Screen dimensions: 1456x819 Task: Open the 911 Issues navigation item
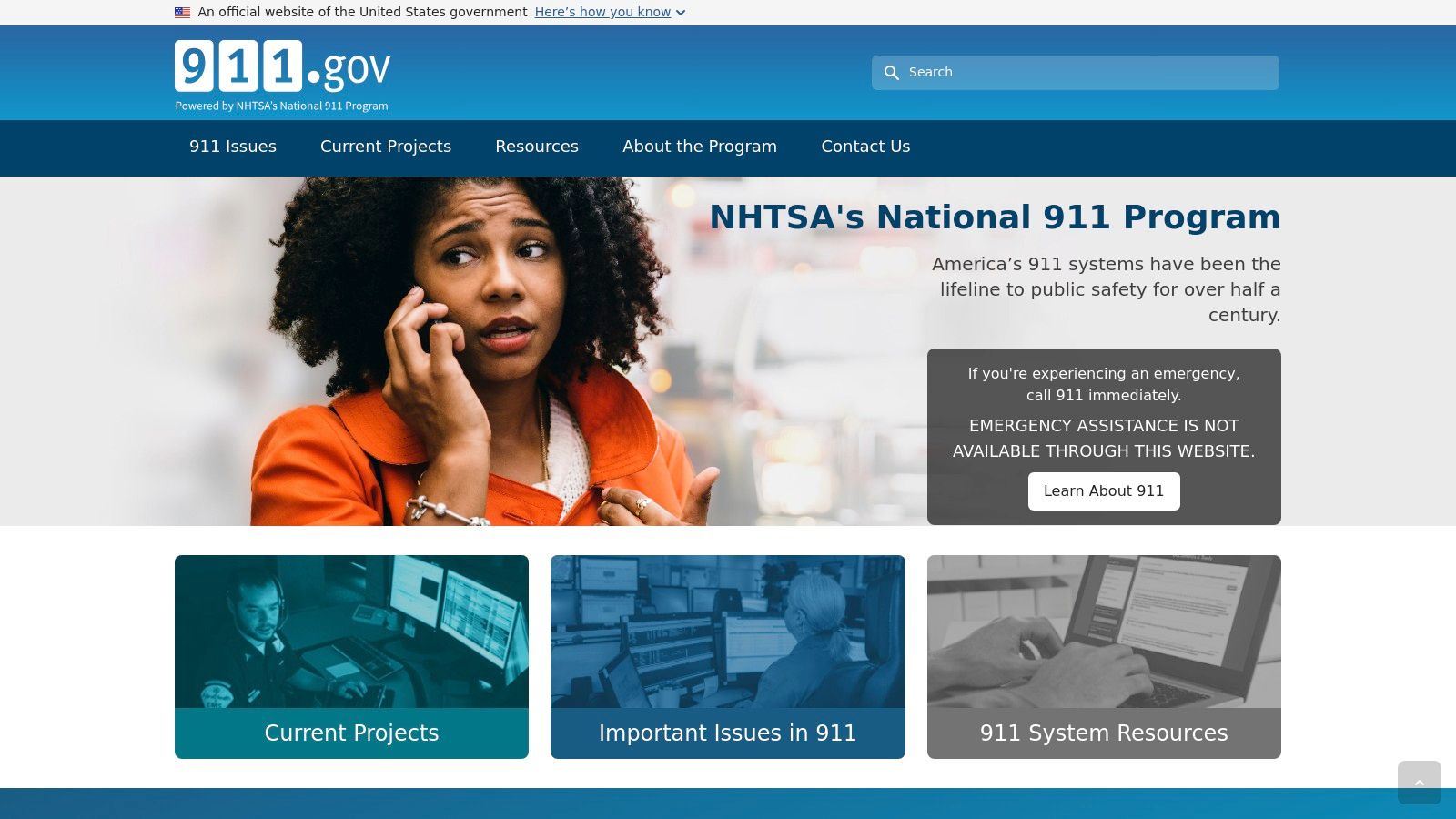pos(233,147)
